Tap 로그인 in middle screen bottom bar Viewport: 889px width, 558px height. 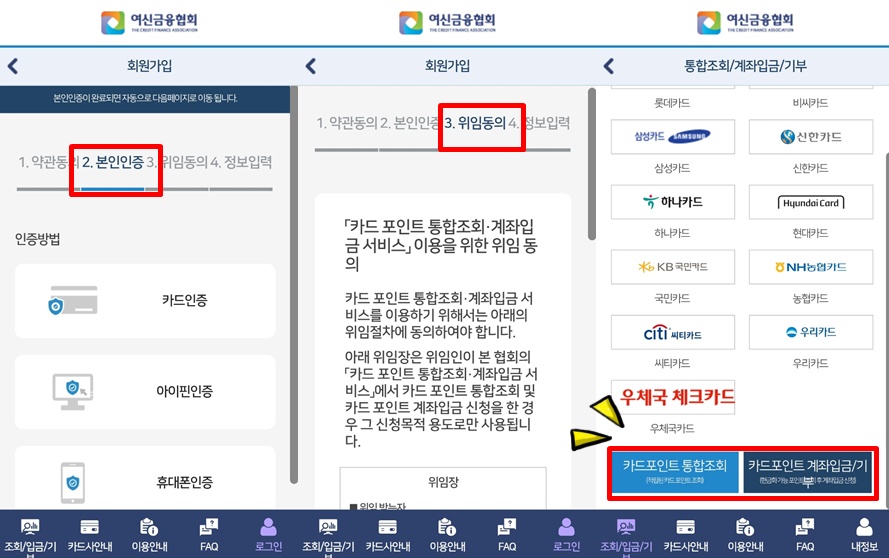point(566,535)
